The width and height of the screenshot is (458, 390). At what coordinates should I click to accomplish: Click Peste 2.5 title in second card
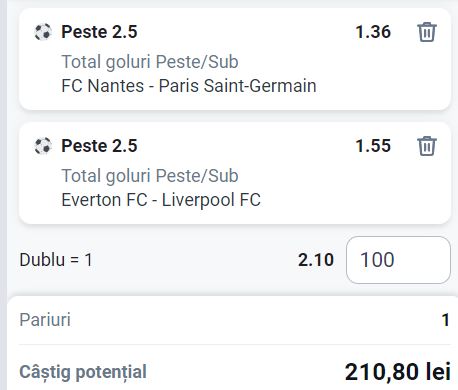point(99,146)
